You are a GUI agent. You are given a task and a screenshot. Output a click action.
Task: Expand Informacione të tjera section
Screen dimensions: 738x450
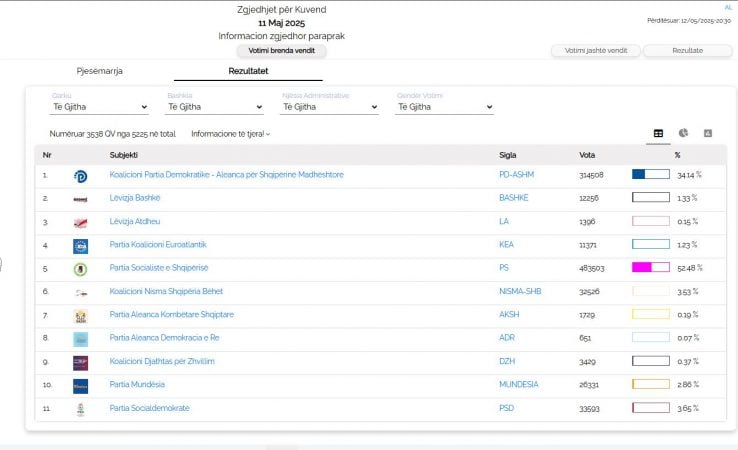(231, 134)
